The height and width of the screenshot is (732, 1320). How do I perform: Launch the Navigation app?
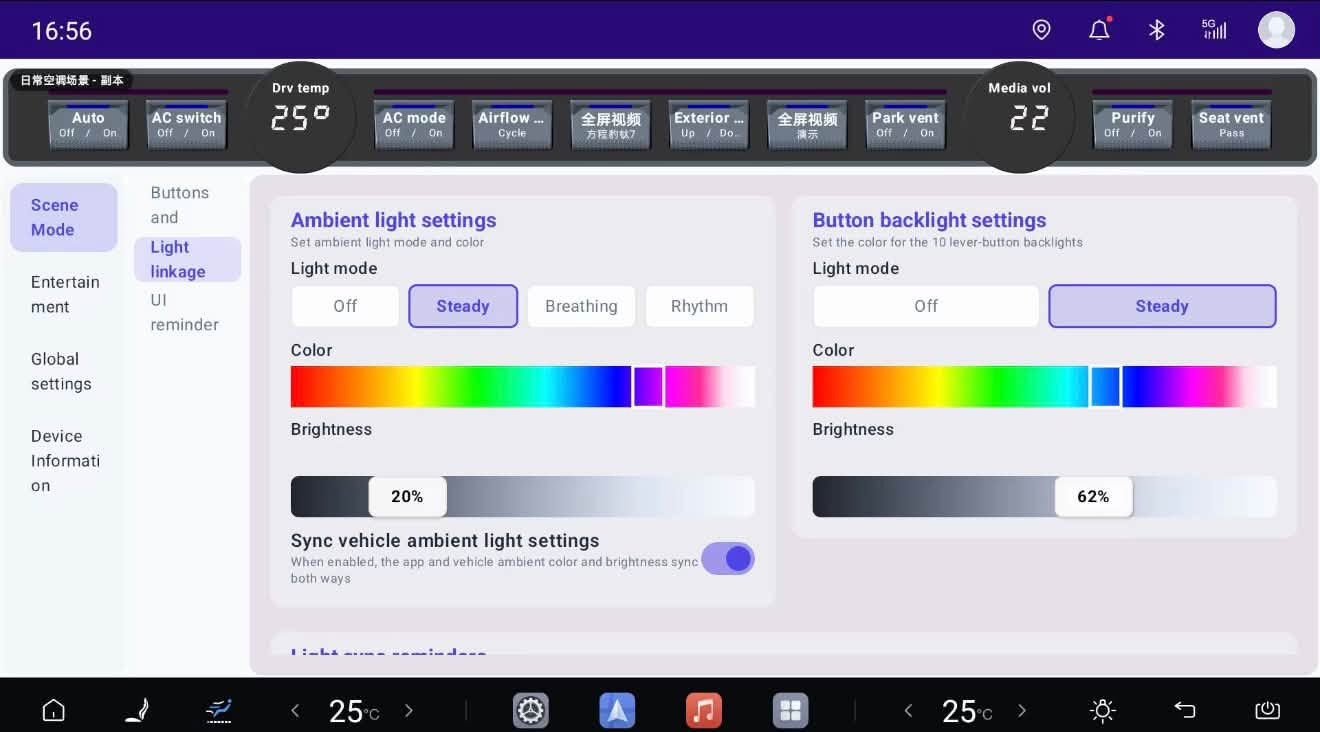click(617, 711)
